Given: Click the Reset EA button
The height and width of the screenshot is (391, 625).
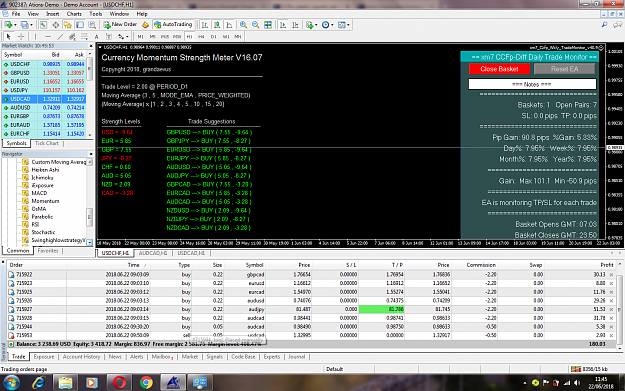Looking at the screenshot, I should click(564, 69).
